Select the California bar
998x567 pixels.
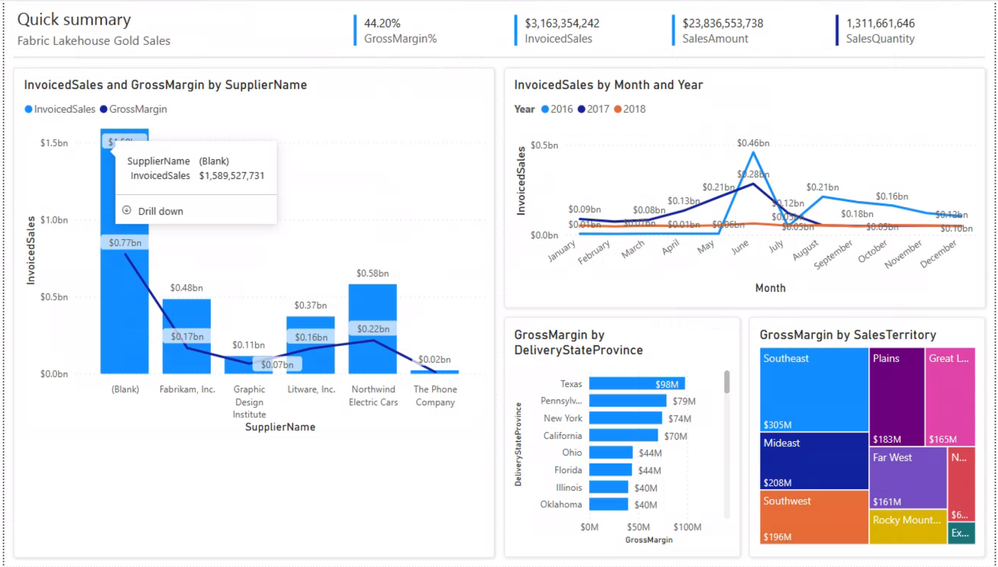click(x=623, y=435)
